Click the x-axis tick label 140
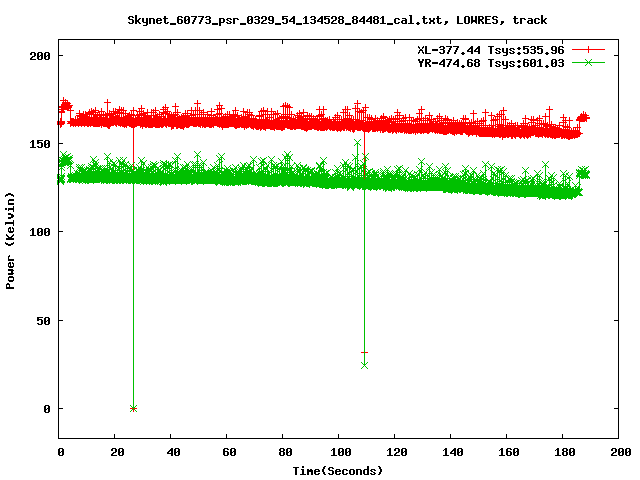The width and height of the screenshot is (640, 480). [453, 452]
